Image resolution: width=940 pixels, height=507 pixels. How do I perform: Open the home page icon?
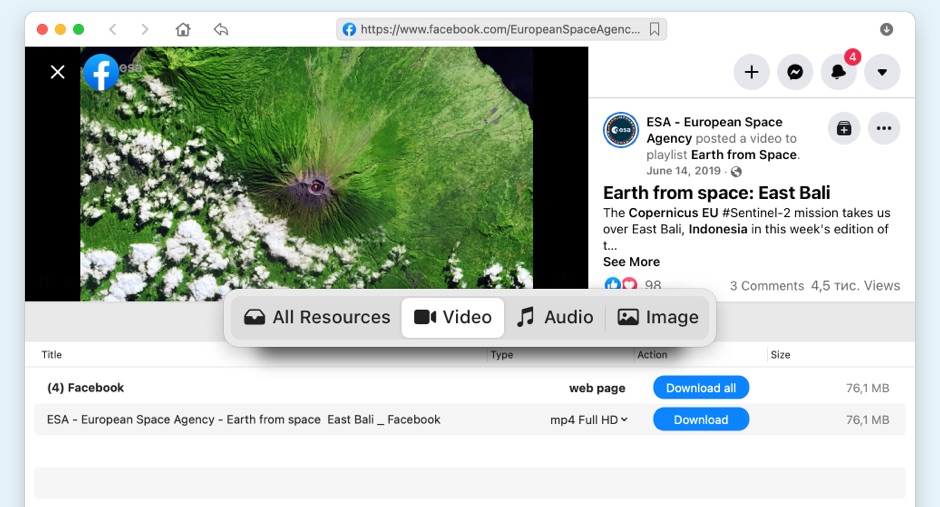tap(183, 29)
